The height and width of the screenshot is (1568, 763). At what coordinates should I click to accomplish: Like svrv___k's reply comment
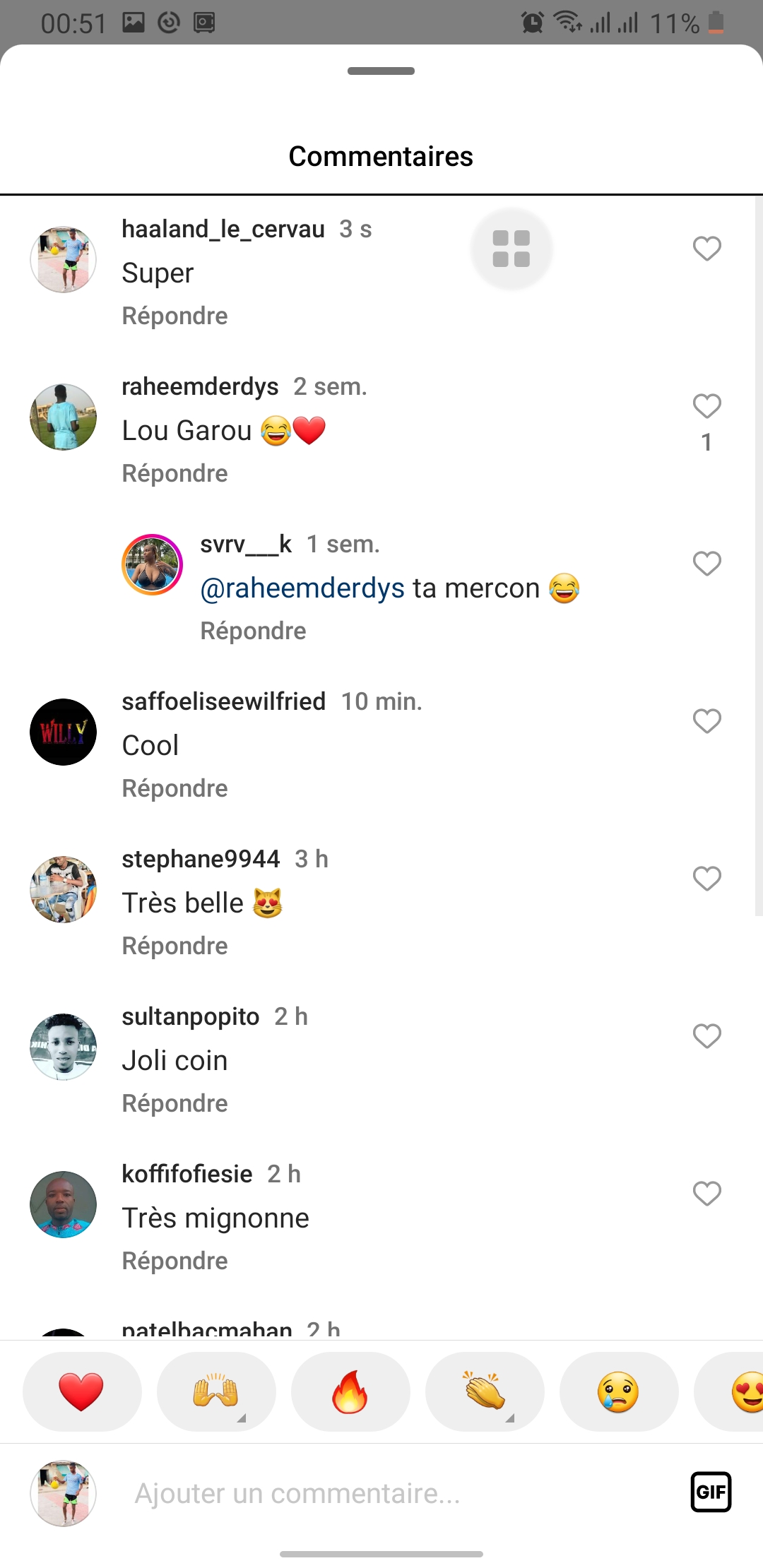[706, 564]
